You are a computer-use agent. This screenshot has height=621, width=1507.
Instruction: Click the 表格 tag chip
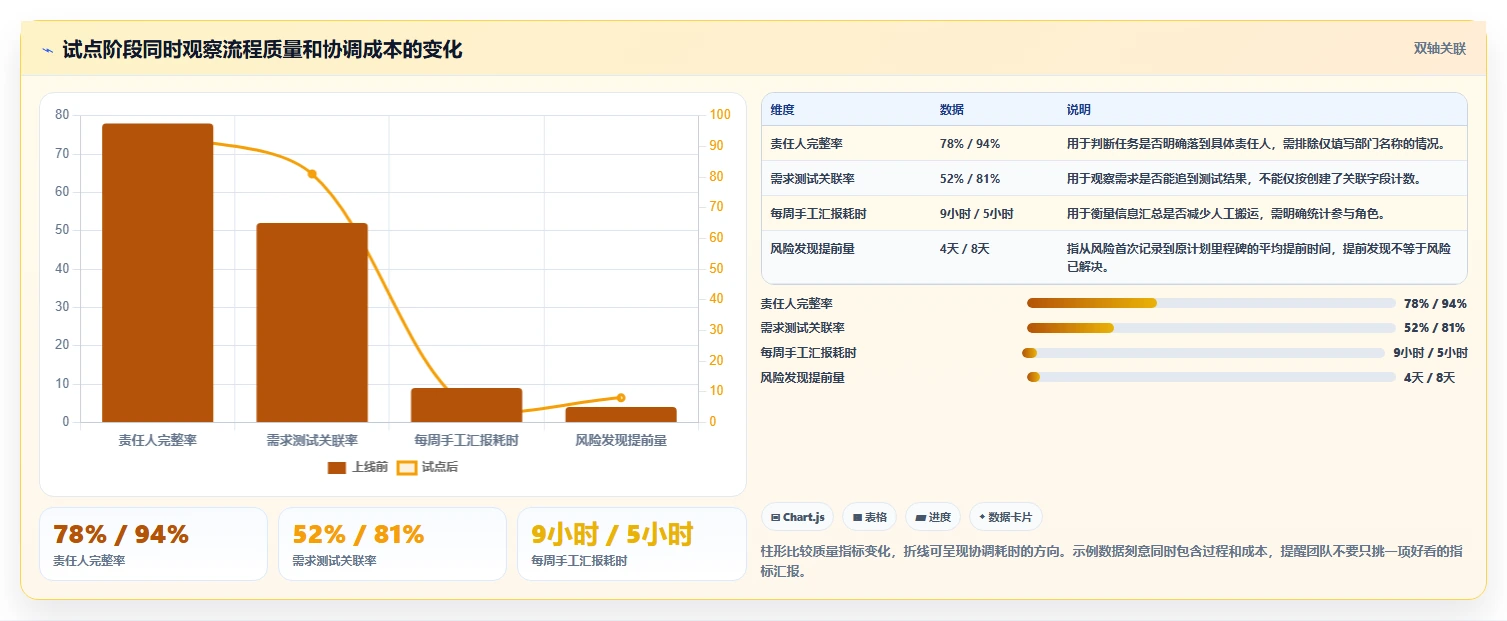pyautogui.click(x=870, y=517)
